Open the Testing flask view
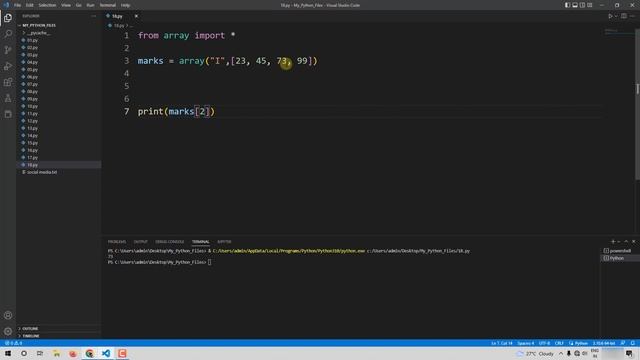The image size is (640, 360). pos(8,98)
